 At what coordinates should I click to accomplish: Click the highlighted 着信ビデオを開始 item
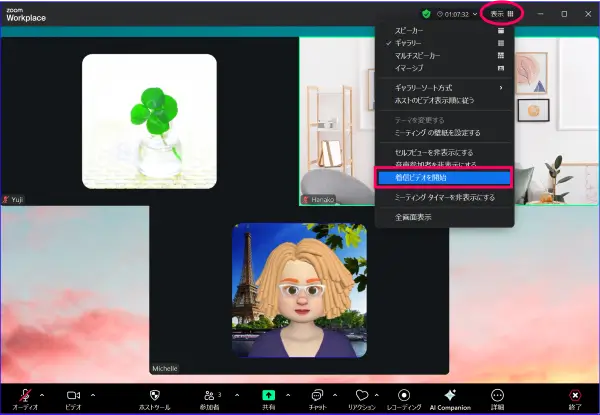pos(445,177)
